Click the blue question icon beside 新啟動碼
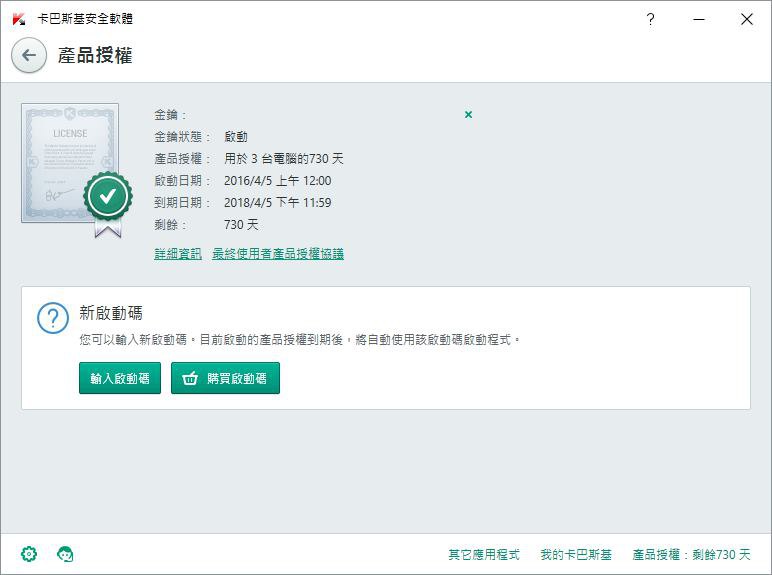 [53, 318]
